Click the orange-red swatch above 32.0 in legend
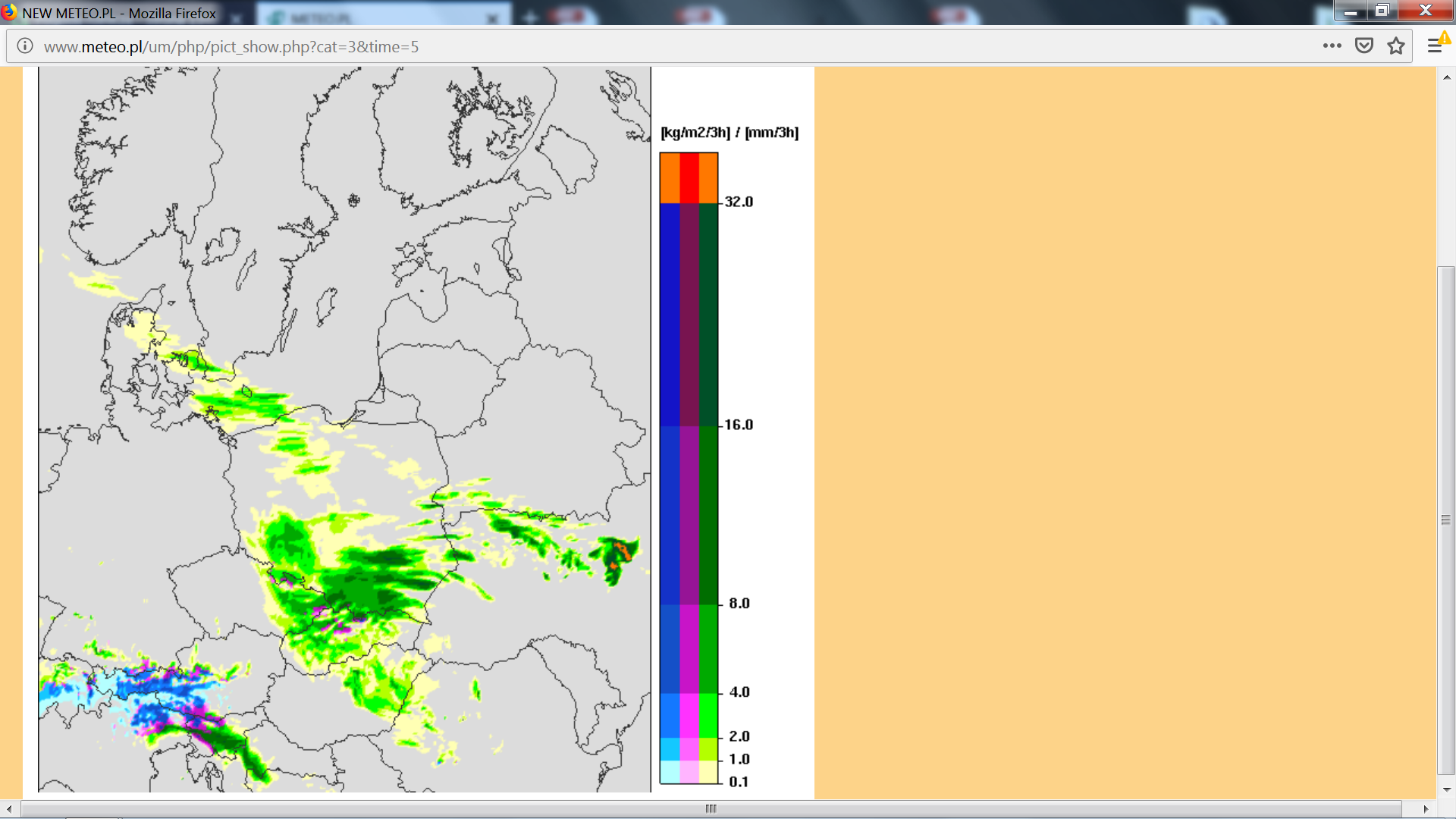This screenshot has height=819, width=1456. point(689,177)
